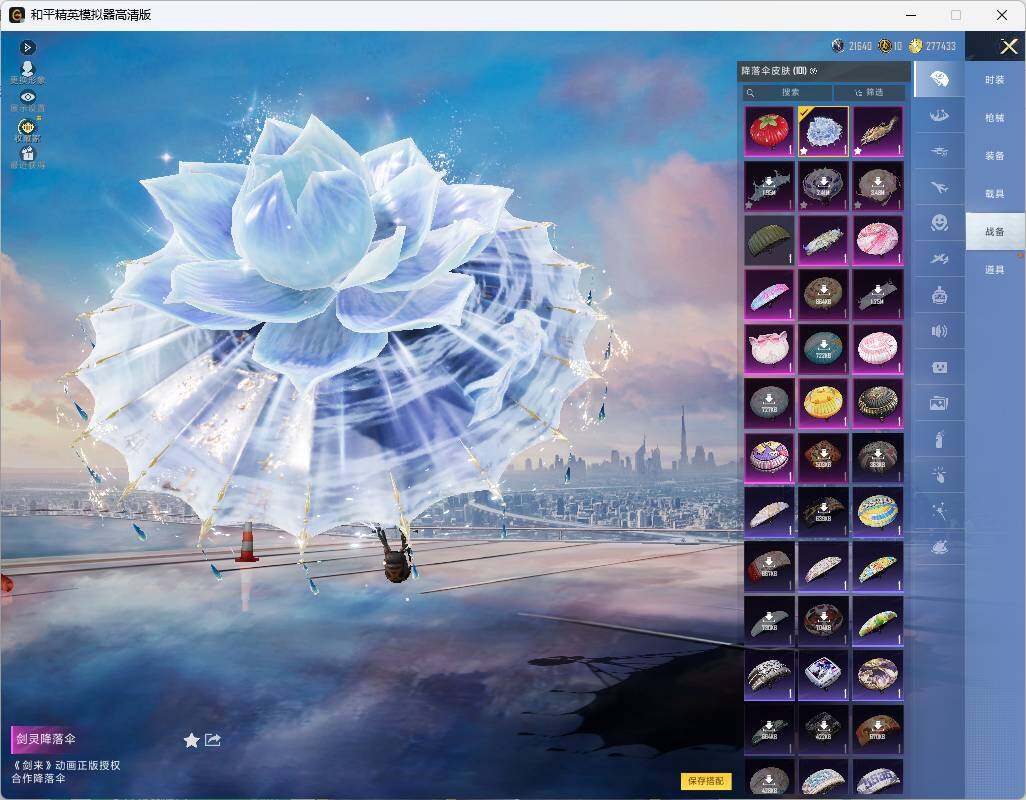Click the yellow 保存搭配 save button
The image size is (1026, 800).
click(x=706, y=781)
